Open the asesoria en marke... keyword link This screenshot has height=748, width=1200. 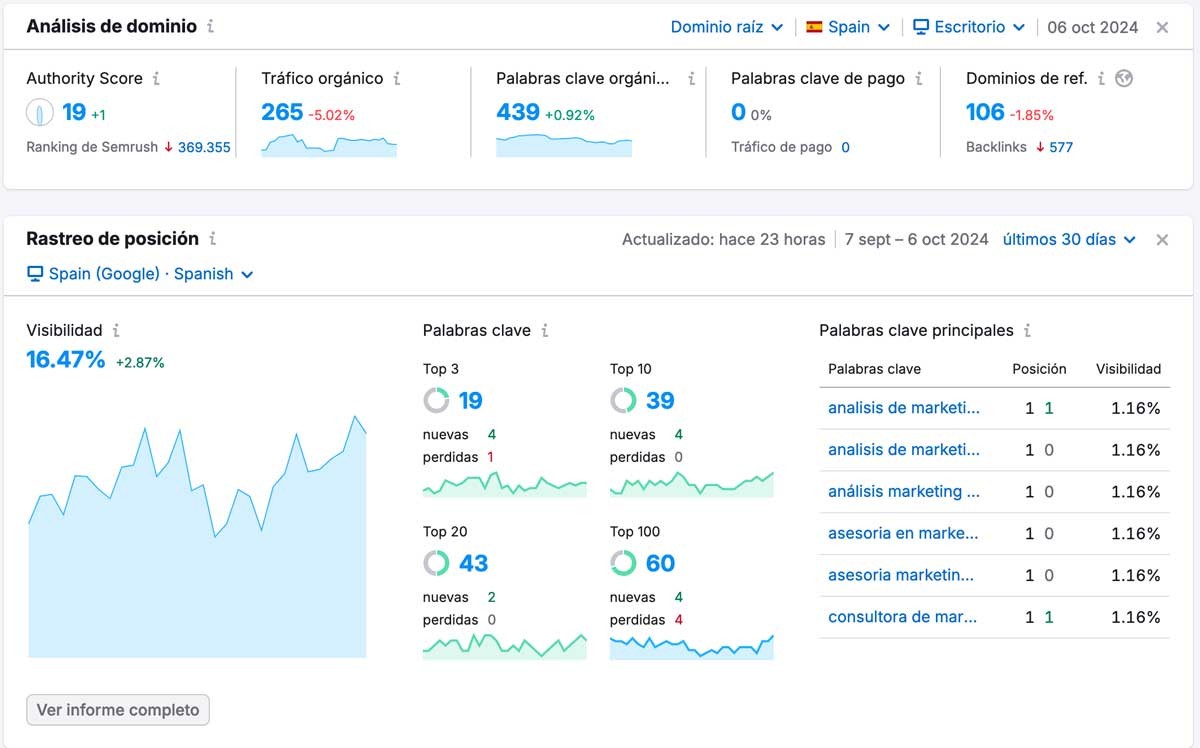903,533
